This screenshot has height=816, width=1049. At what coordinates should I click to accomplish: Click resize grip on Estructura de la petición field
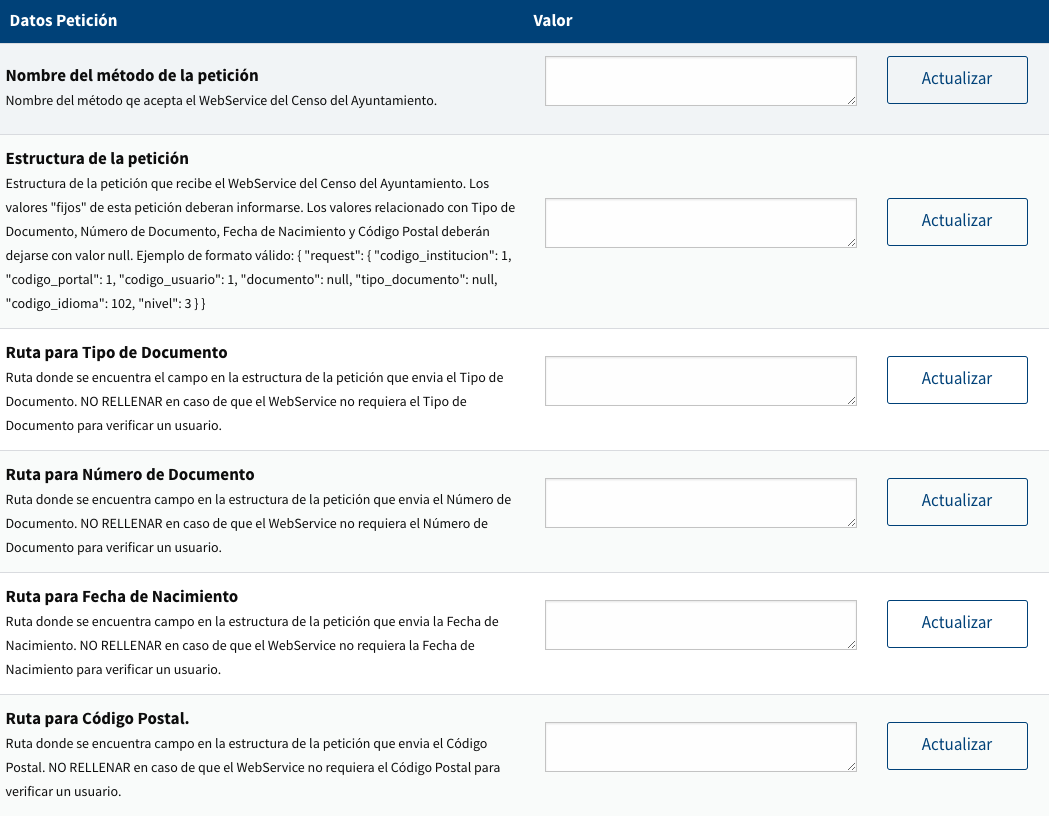click(851, 242)
